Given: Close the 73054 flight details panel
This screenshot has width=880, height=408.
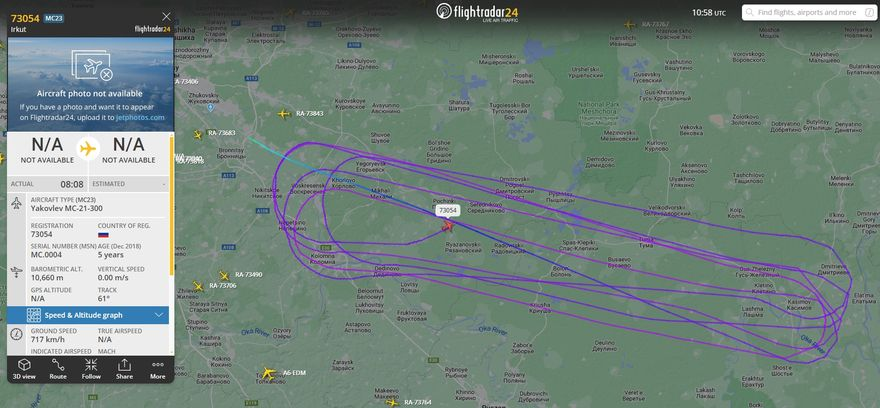Looking at the screenshot, I should coord(166,16).
